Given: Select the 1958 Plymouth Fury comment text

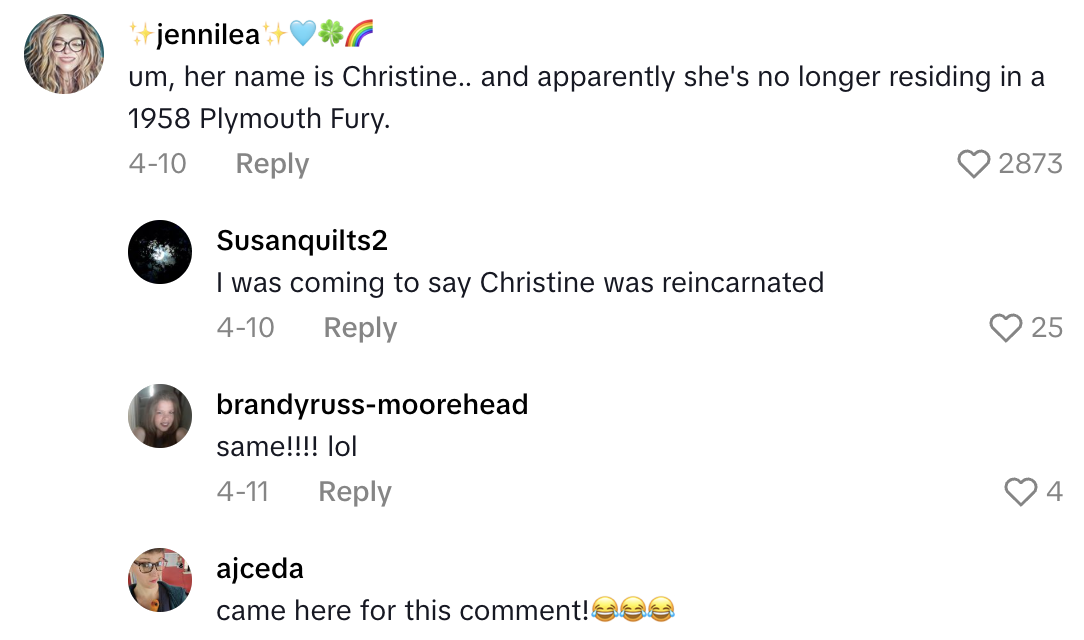Looking at the screenshot, I should (x=586, y=98).
